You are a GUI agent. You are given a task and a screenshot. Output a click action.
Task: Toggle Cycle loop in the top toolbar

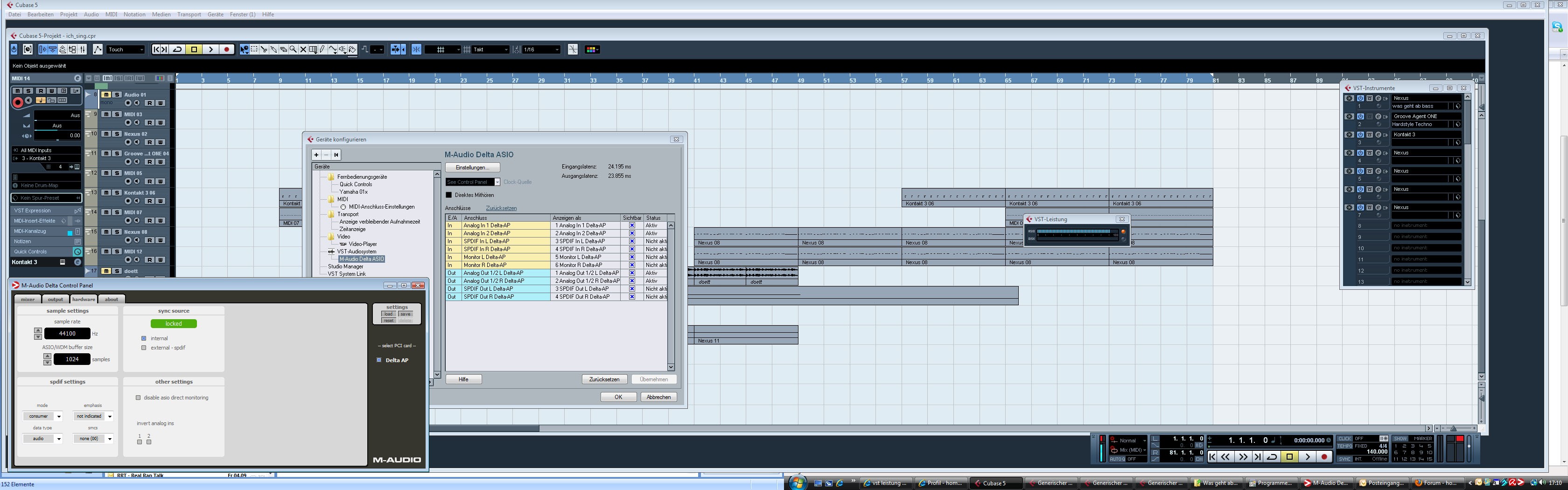[177, 49]
